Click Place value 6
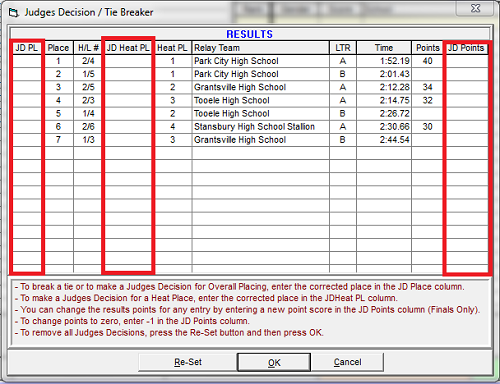 58,127
